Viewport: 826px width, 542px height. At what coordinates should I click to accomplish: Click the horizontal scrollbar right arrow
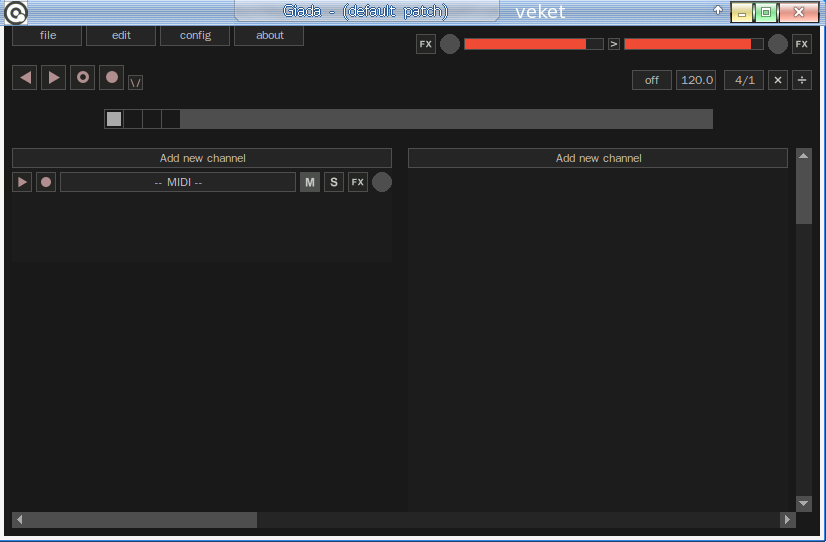[x=788, y=520]
